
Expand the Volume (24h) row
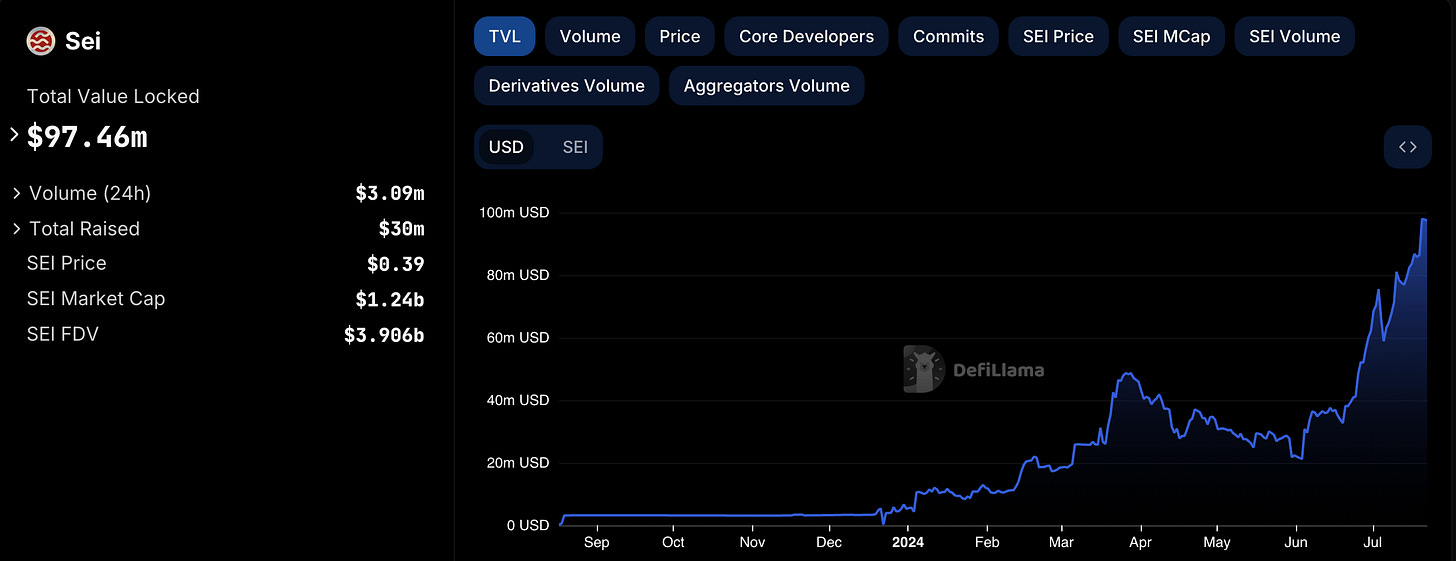point(16,193)
